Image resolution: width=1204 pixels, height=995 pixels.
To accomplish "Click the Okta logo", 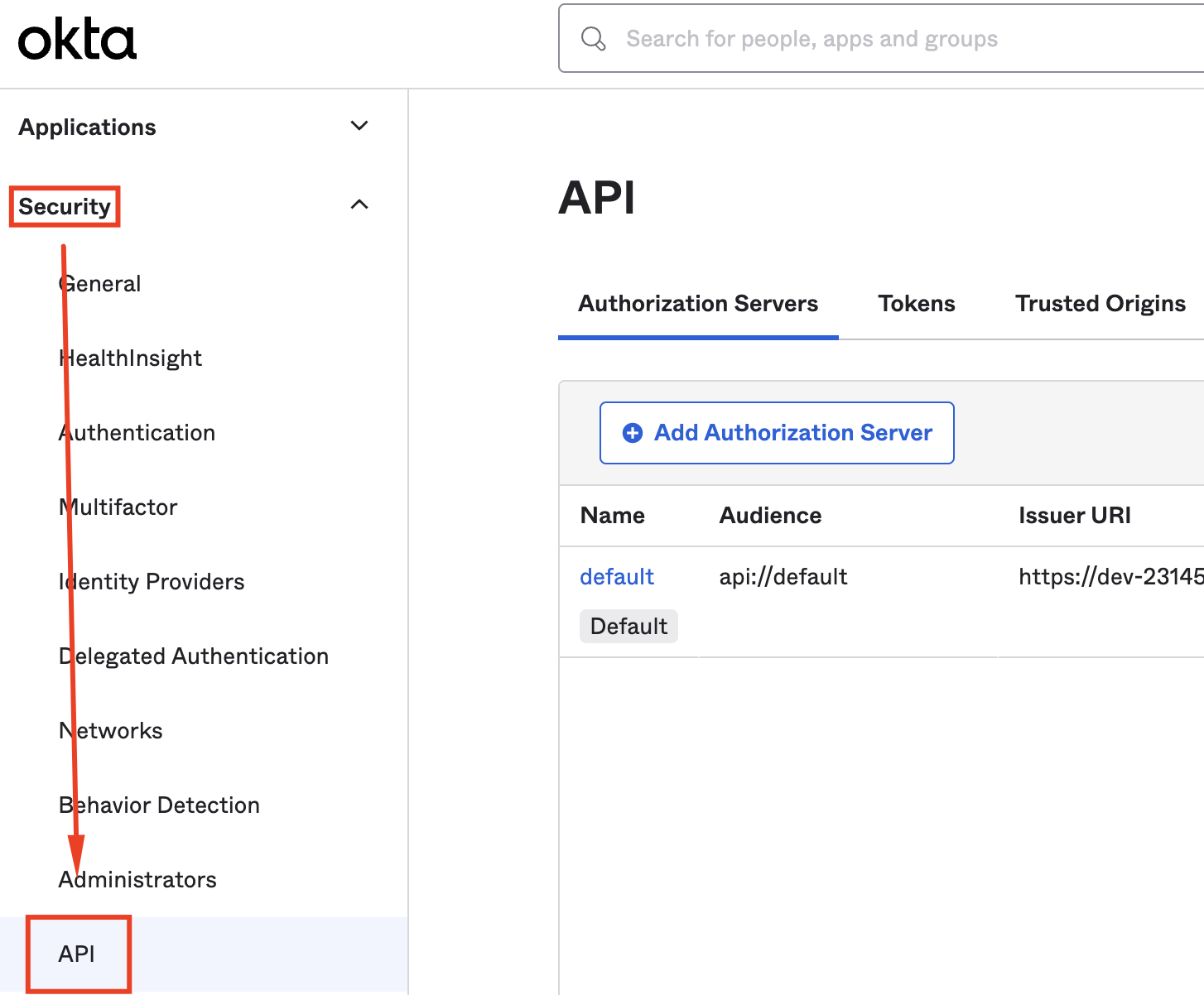I will pyautogui.click(x=77, y=40).
